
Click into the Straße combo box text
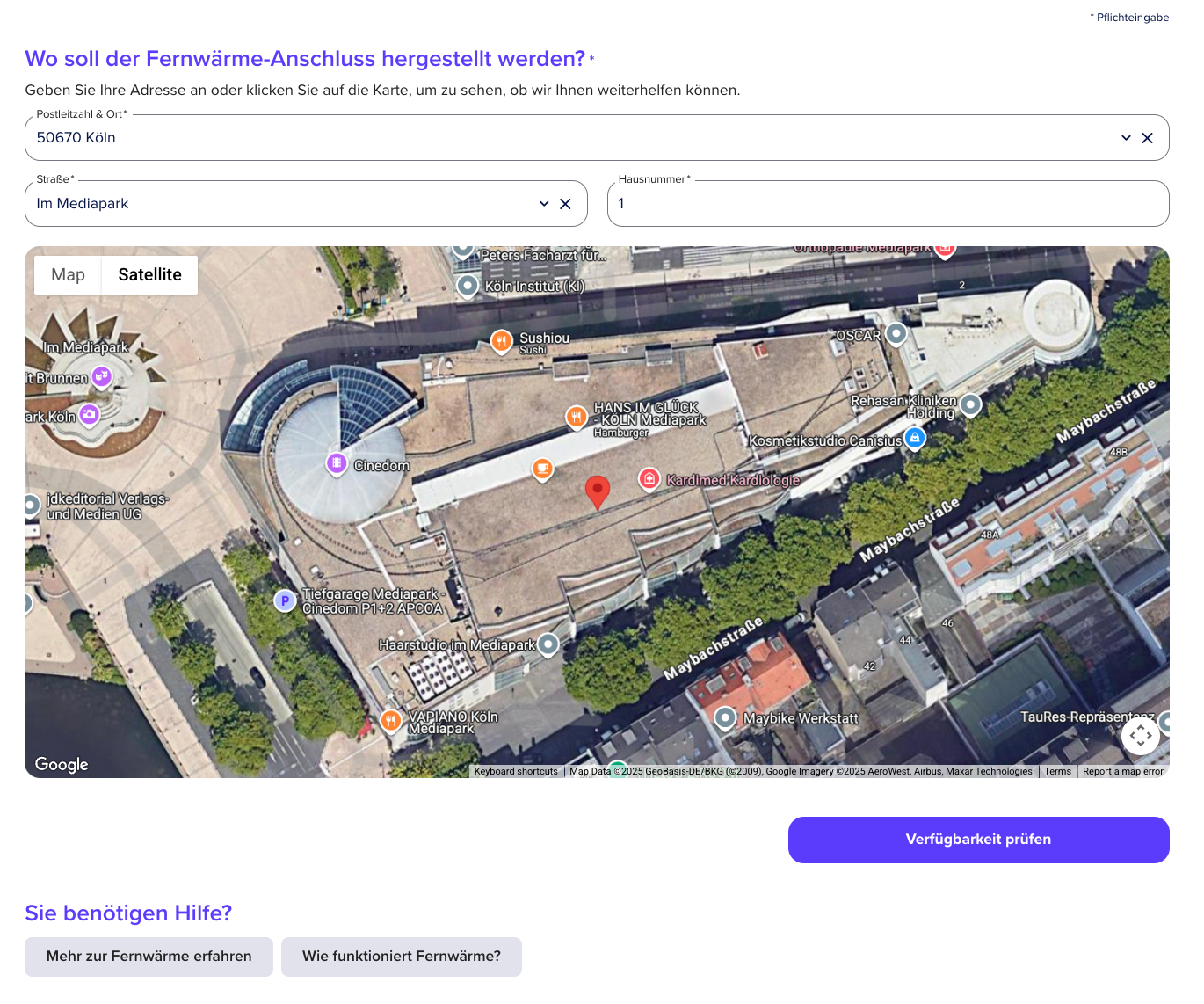(x=83, y=204)
